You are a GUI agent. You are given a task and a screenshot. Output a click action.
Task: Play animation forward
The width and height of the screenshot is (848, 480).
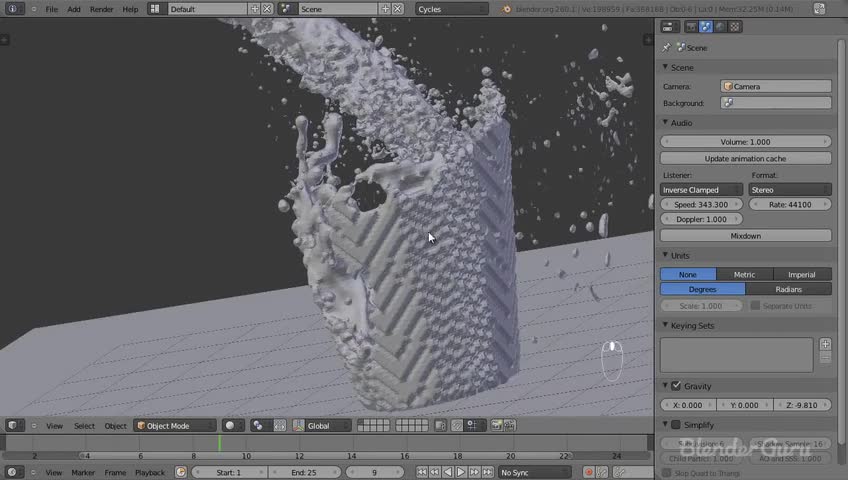tap(461, 472)
